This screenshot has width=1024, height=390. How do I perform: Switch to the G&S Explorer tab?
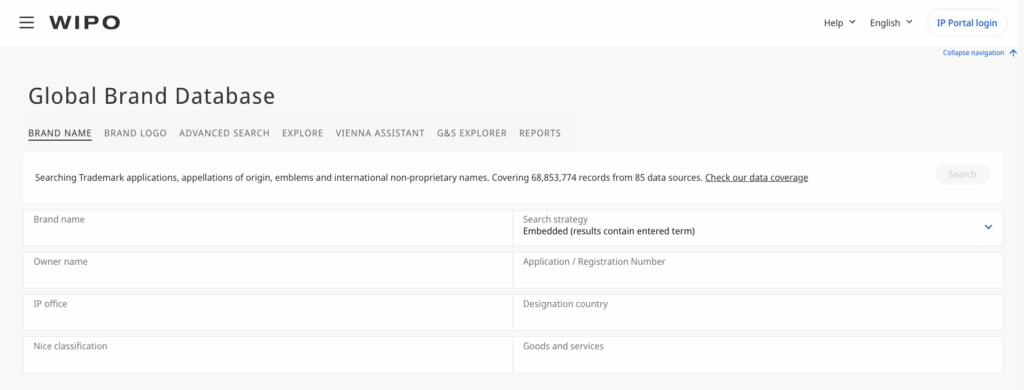pos(472,133)
